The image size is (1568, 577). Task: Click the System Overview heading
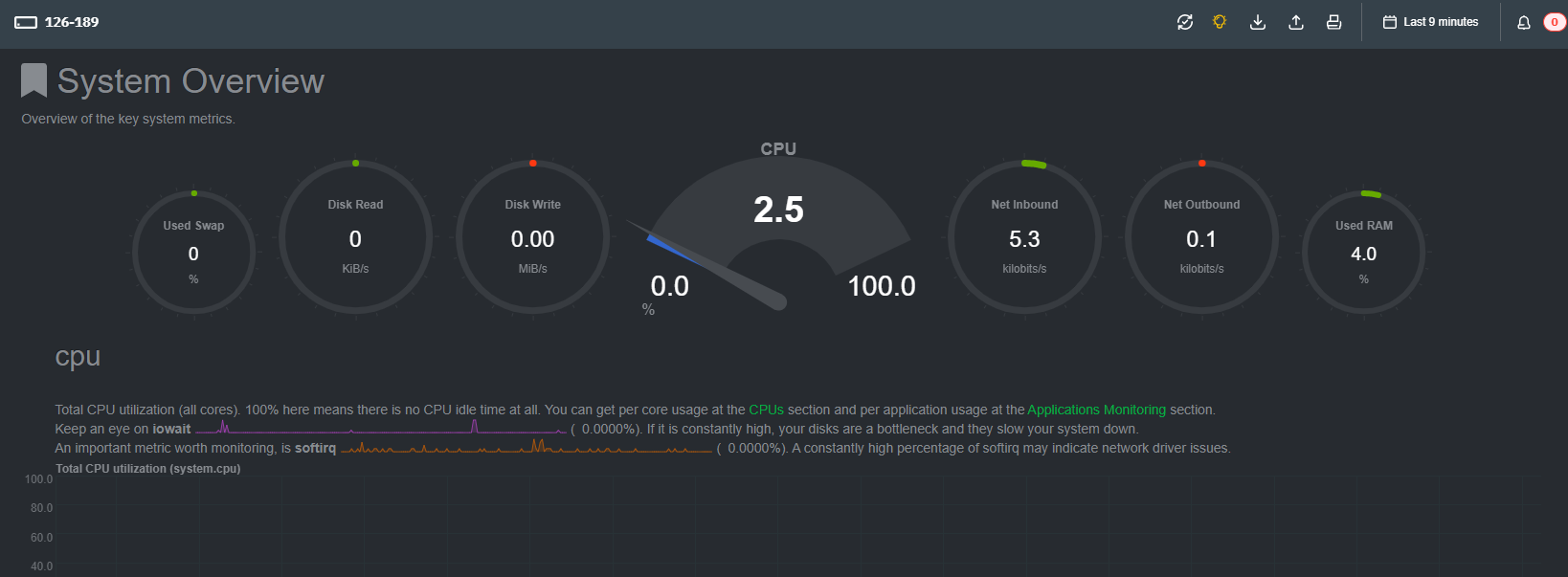pos(190,81)
